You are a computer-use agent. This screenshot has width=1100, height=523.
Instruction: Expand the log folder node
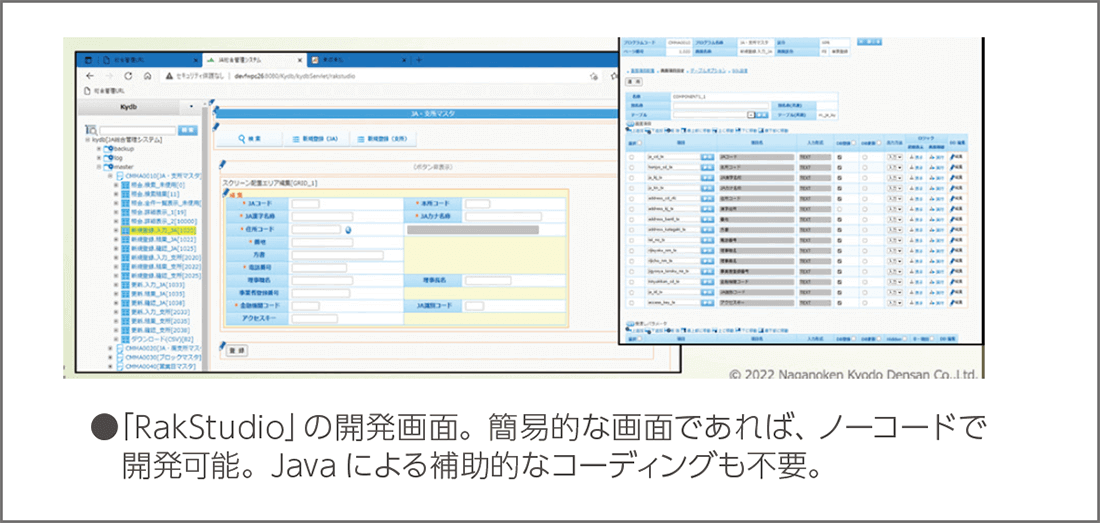click(98, 158)
